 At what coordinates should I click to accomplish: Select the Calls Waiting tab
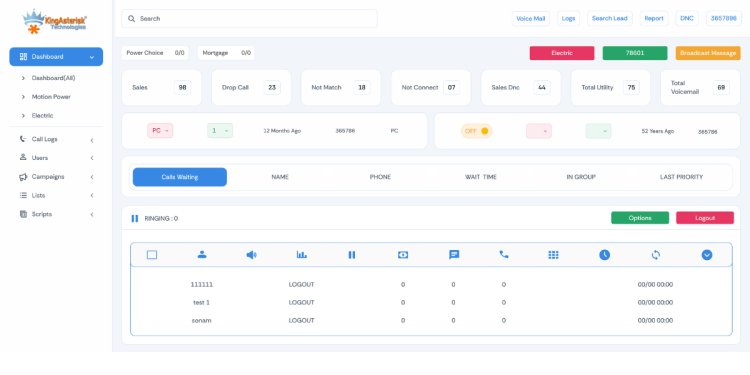180,177
